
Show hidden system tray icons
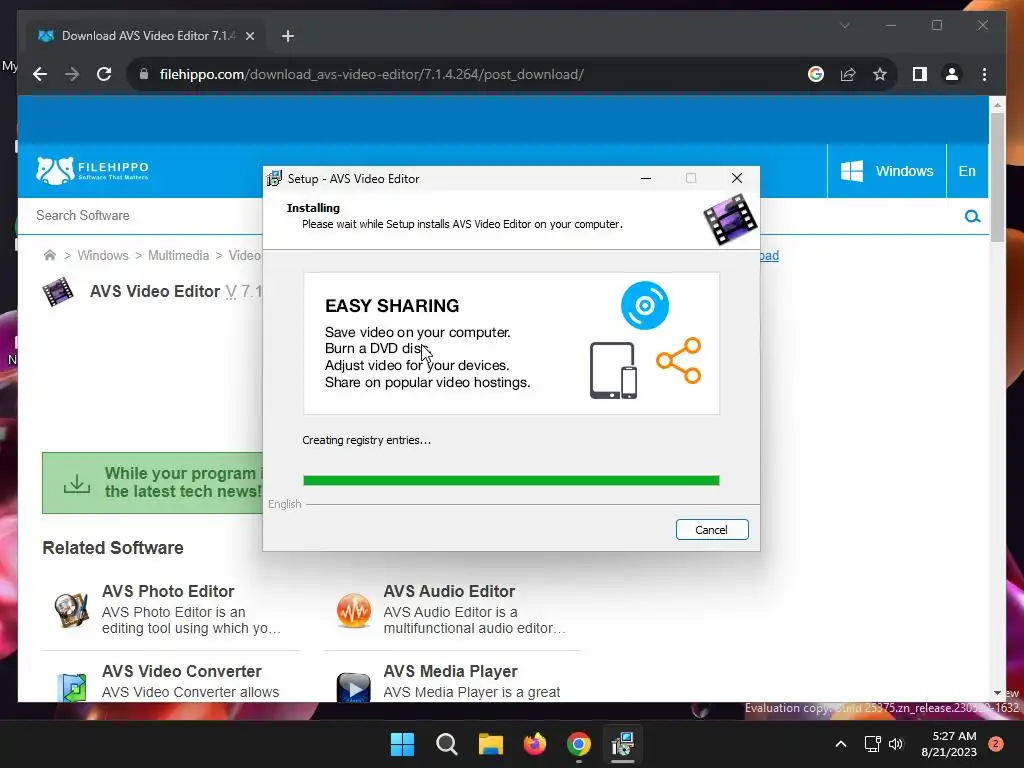click(x=841, y=744)
